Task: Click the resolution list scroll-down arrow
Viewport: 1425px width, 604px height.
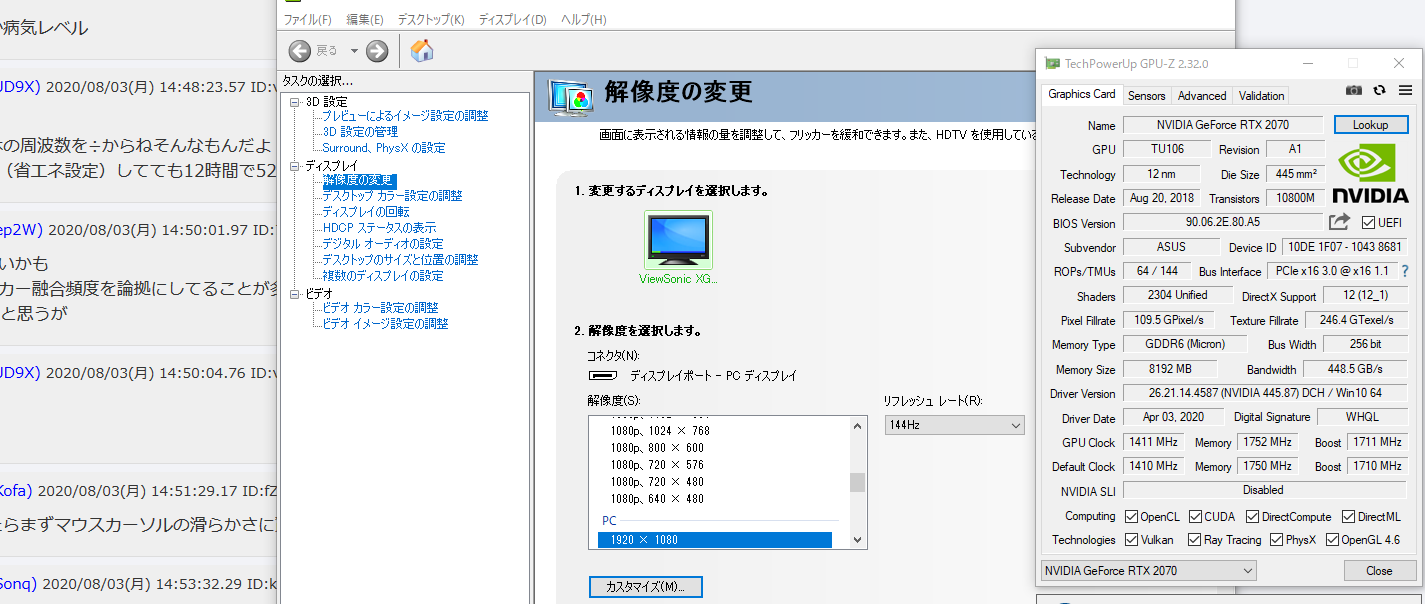Action: 857,540
